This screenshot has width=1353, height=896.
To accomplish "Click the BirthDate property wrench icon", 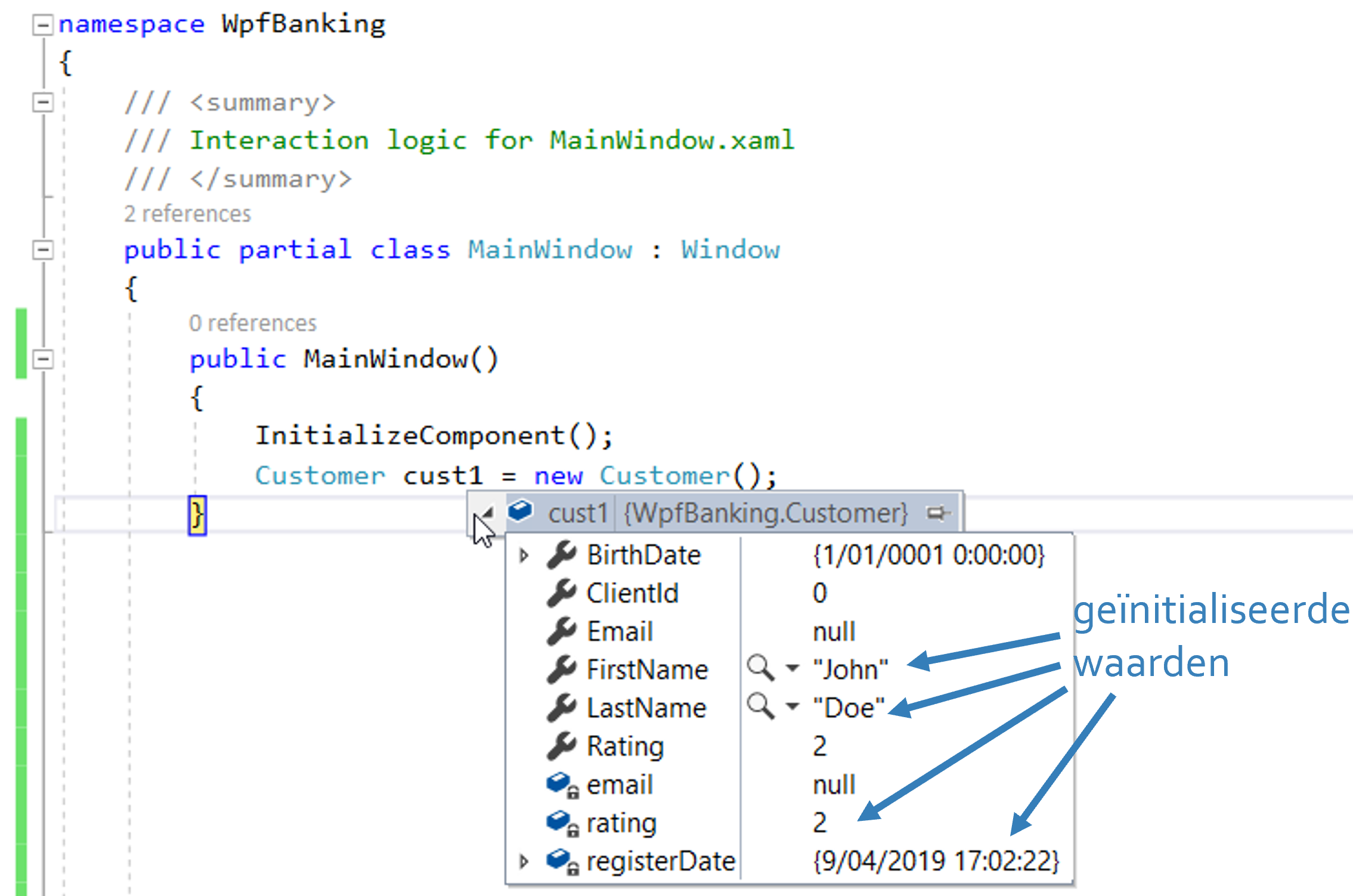I will (x=561, y=554).
